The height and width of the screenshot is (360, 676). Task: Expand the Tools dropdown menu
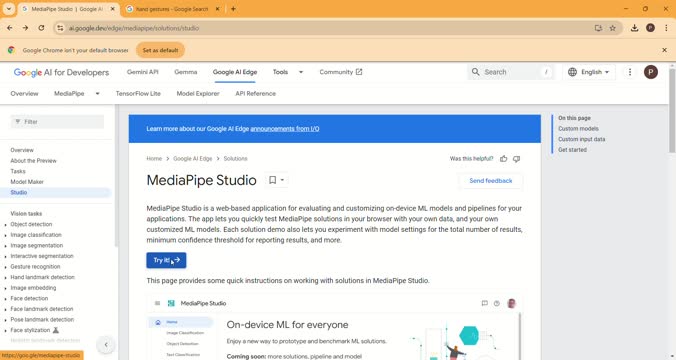point(301,72)
